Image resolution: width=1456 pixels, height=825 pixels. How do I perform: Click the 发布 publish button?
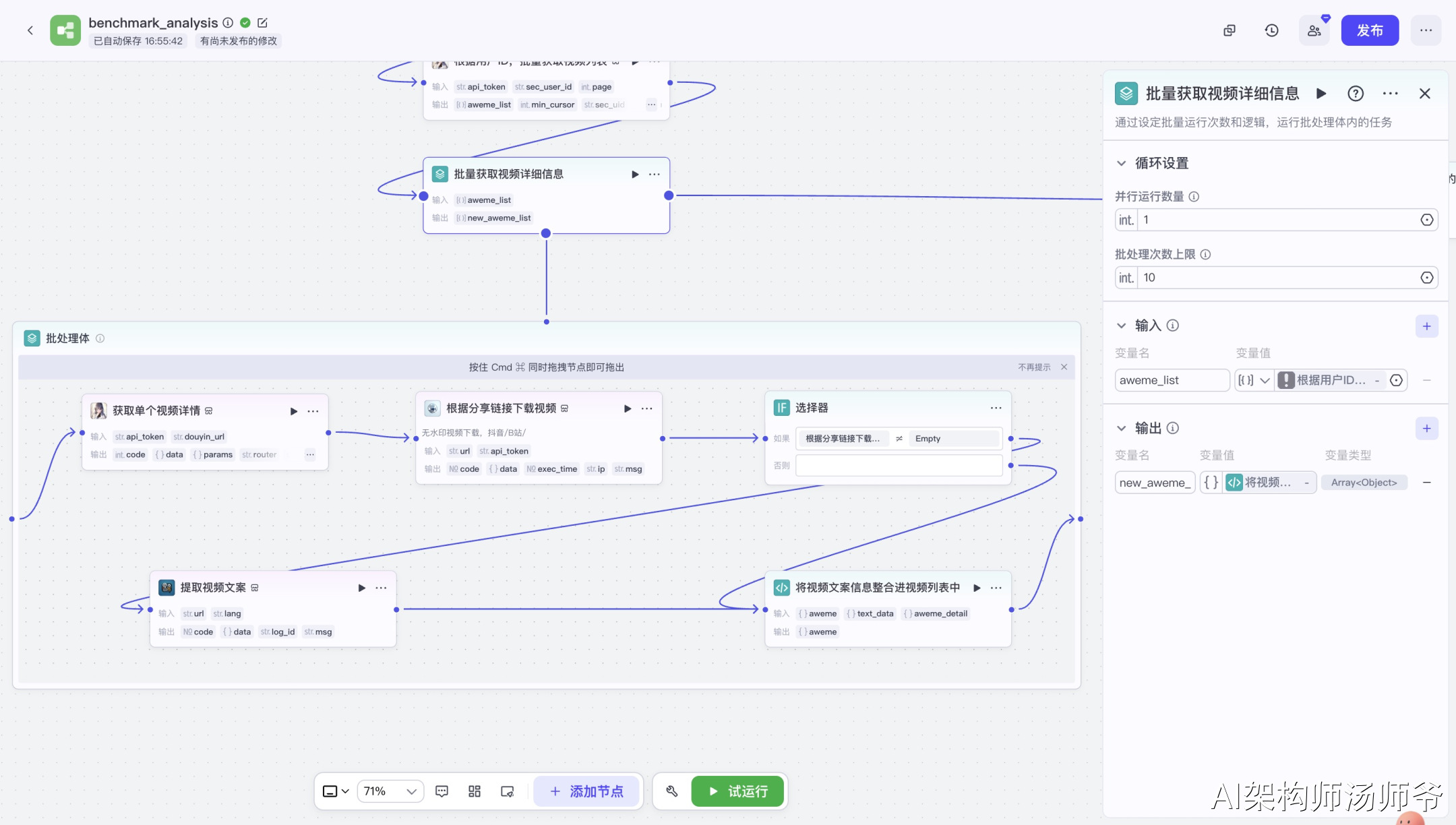[1369, 30]
